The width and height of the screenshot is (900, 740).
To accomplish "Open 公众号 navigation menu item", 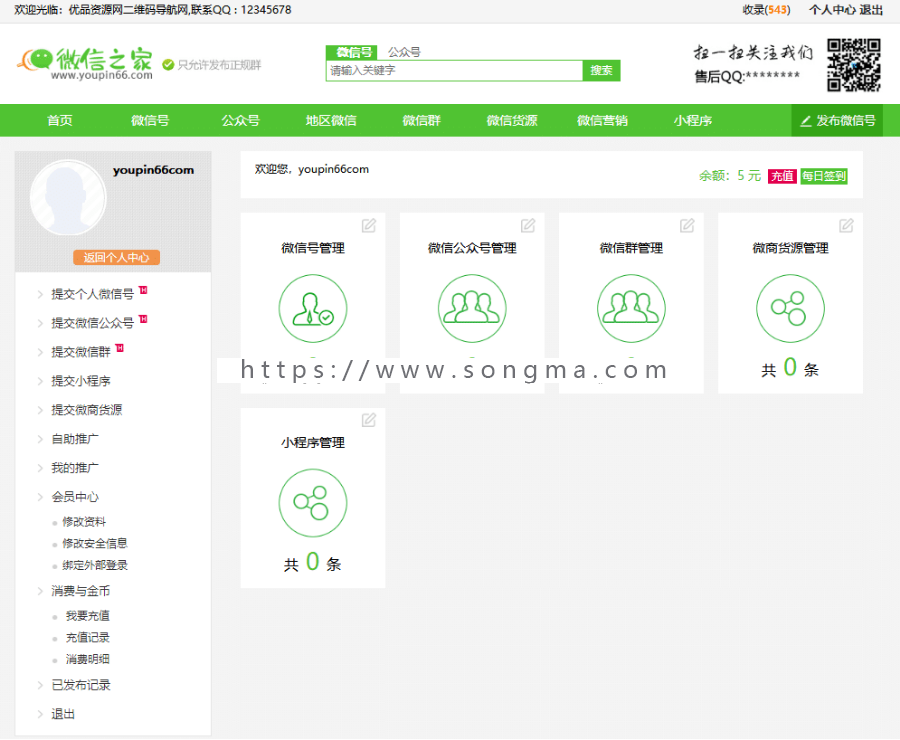I will click(x=240, y=121).
